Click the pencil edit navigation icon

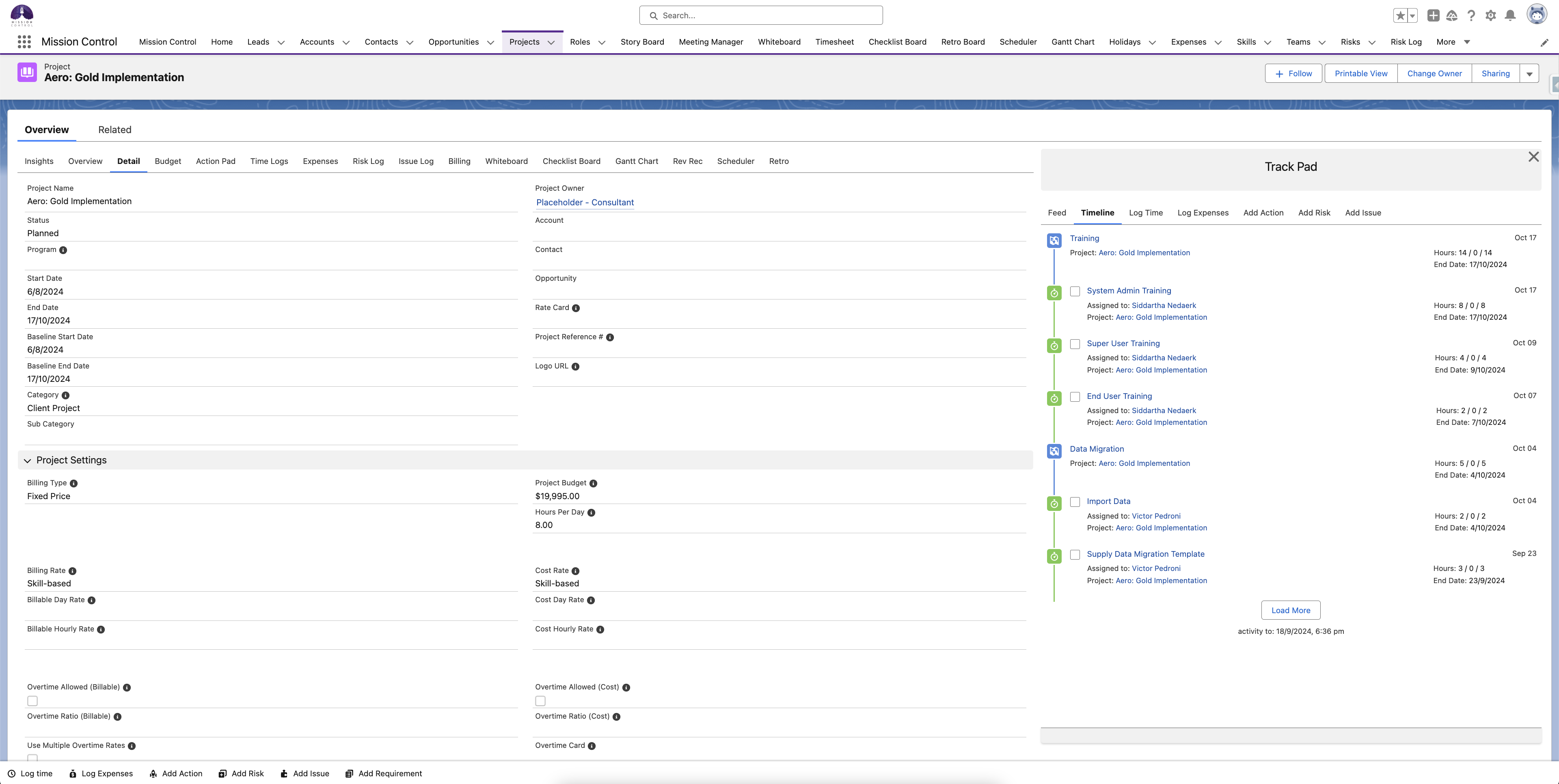coord(1544,42)
